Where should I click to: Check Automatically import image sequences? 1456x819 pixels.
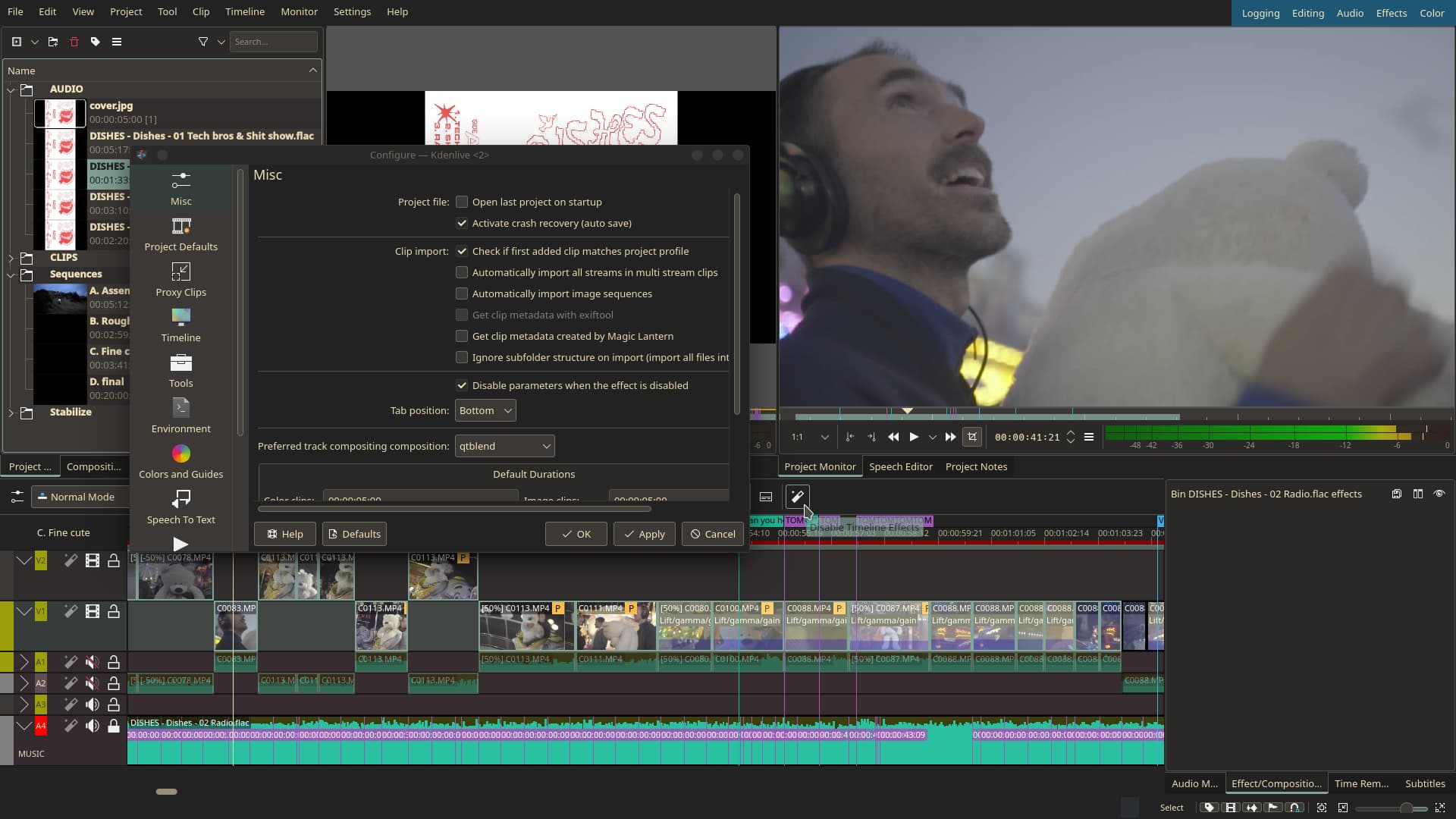click(x=462, y=293)
